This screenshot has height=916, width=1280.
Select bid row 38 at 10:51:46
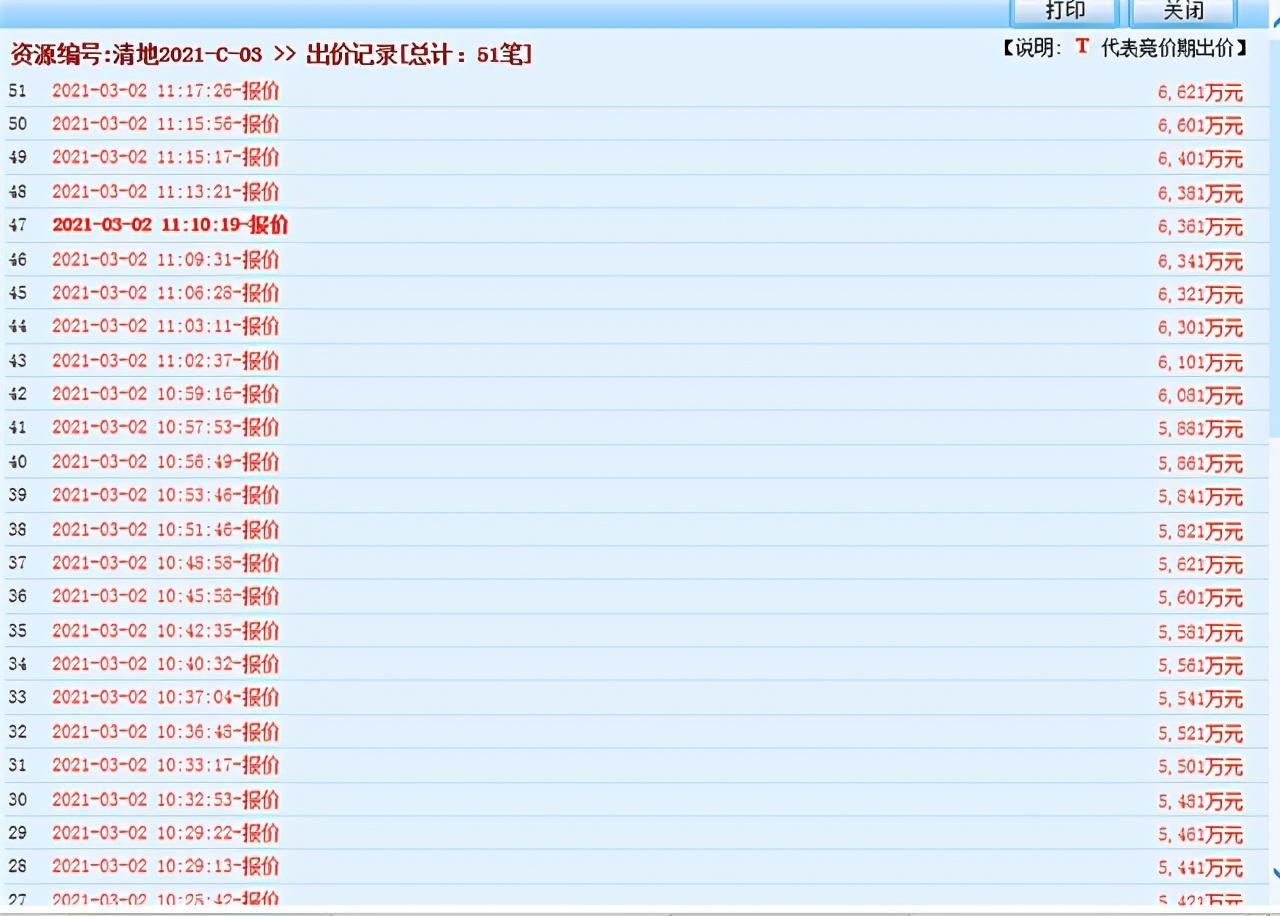[637, 529]
